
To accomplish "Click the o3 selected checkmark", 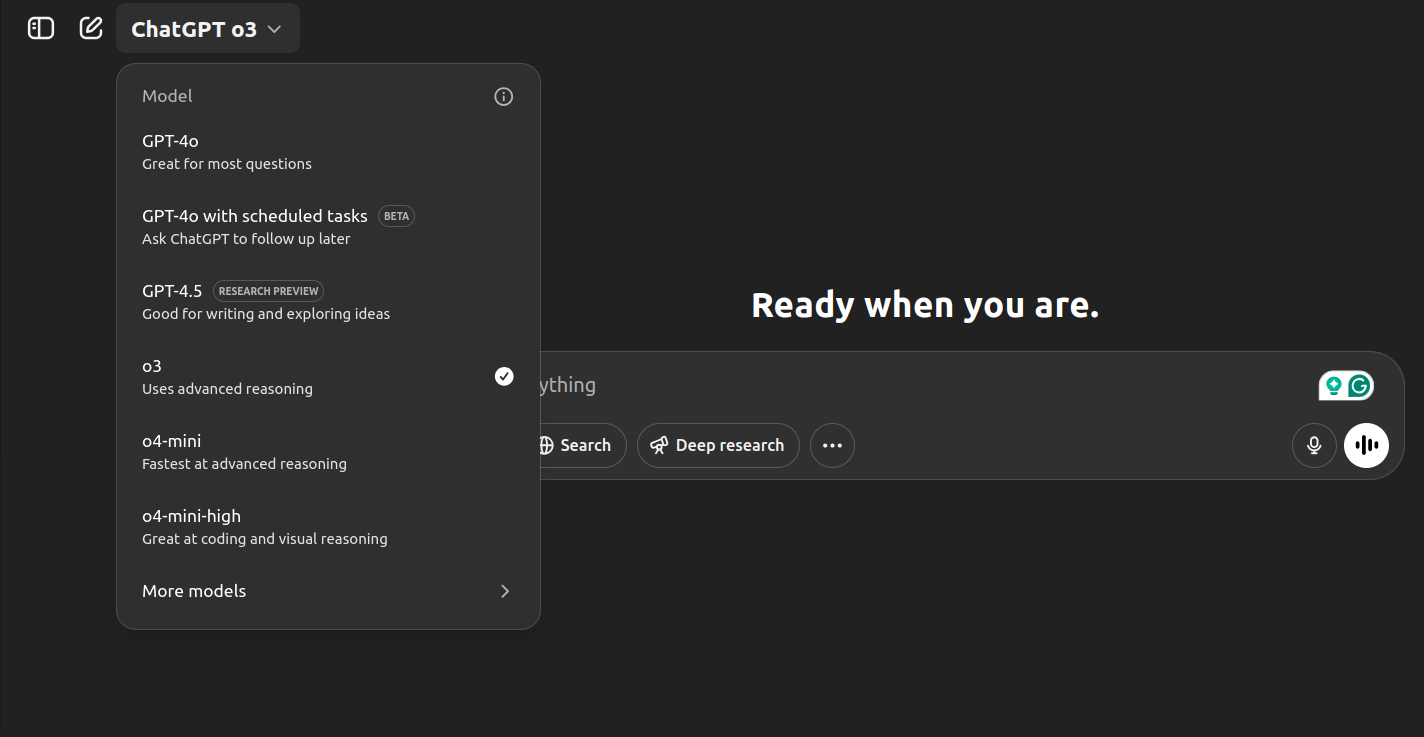I will click(504, 376).
